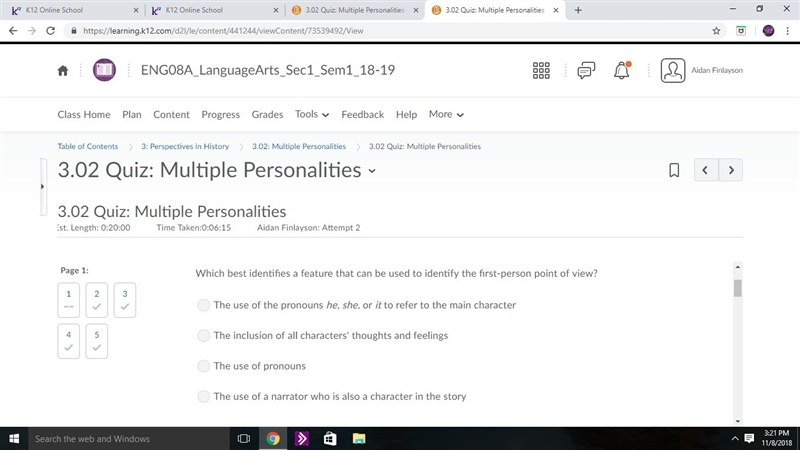800x450 pixels.
Task: Select answer about pronouns he, she, or it
Action: click(x=204, y=305)
